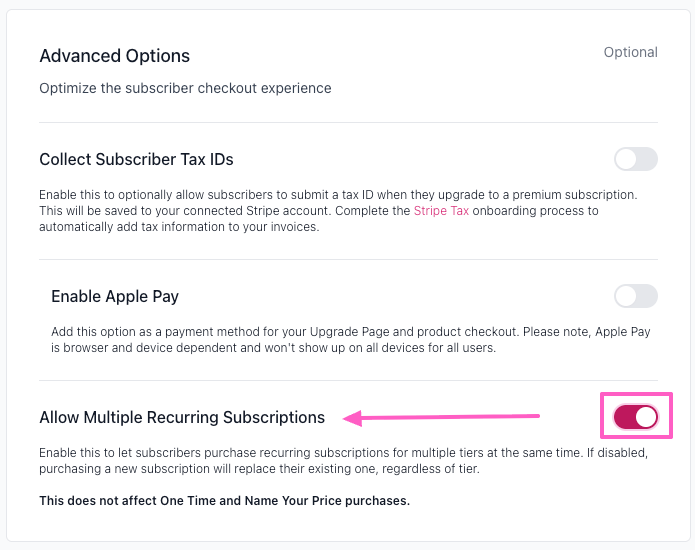Enable the Collect Subscriber Tax IDs toggle
The height and width of the screenshot is (550, 695).
[x=635, y=159]
